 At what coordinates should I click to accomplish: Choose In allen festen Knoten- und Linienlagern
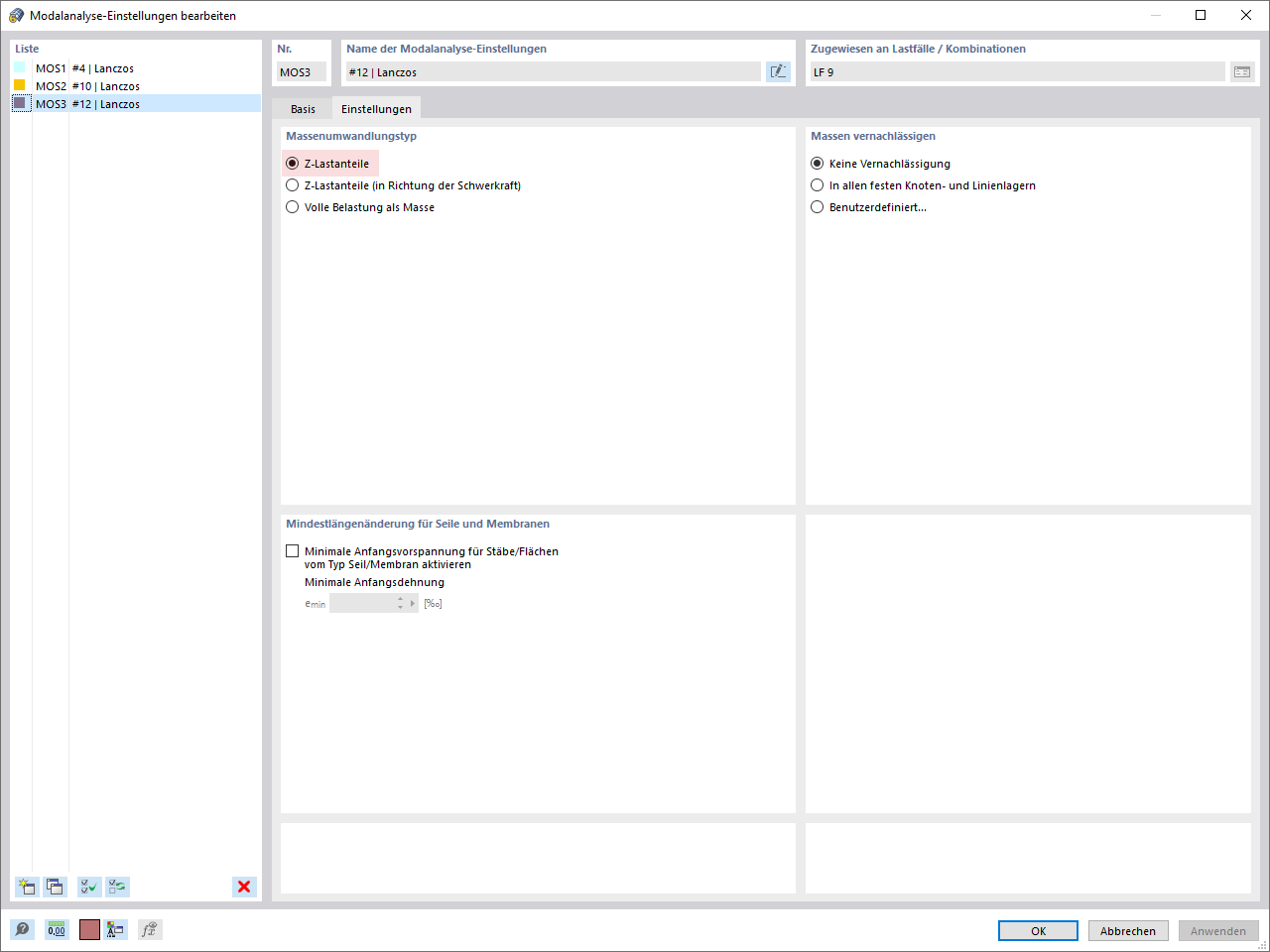[923, 185]
